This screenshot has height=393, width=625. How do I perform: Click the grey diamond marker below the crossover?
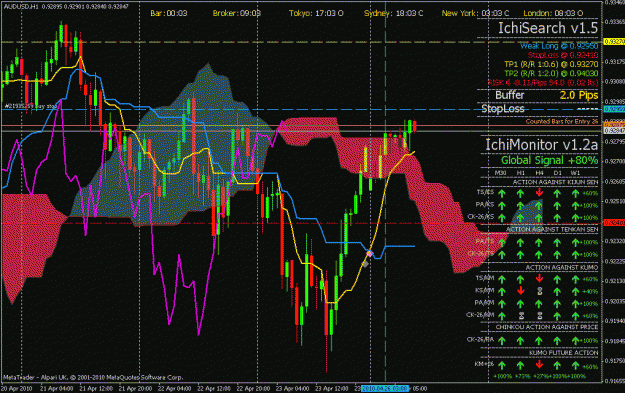[x=365, y=263]
